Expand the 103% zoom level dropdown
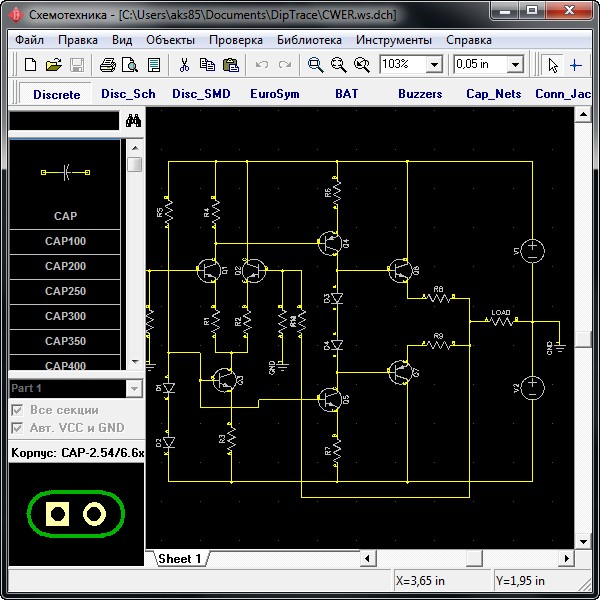 434,65
